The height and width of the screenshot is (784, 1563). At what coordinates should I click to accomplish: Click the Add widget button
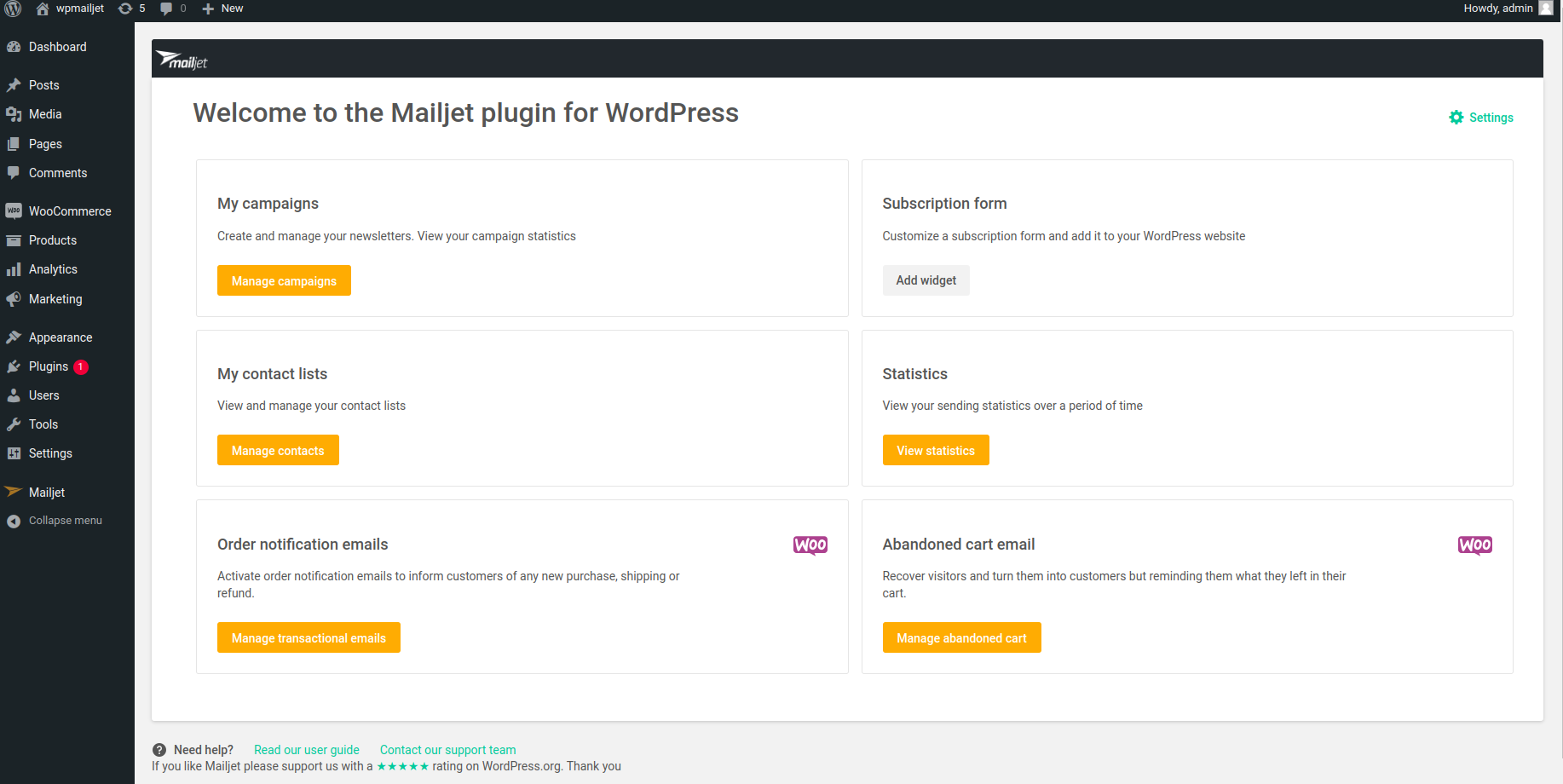[926, 280]
